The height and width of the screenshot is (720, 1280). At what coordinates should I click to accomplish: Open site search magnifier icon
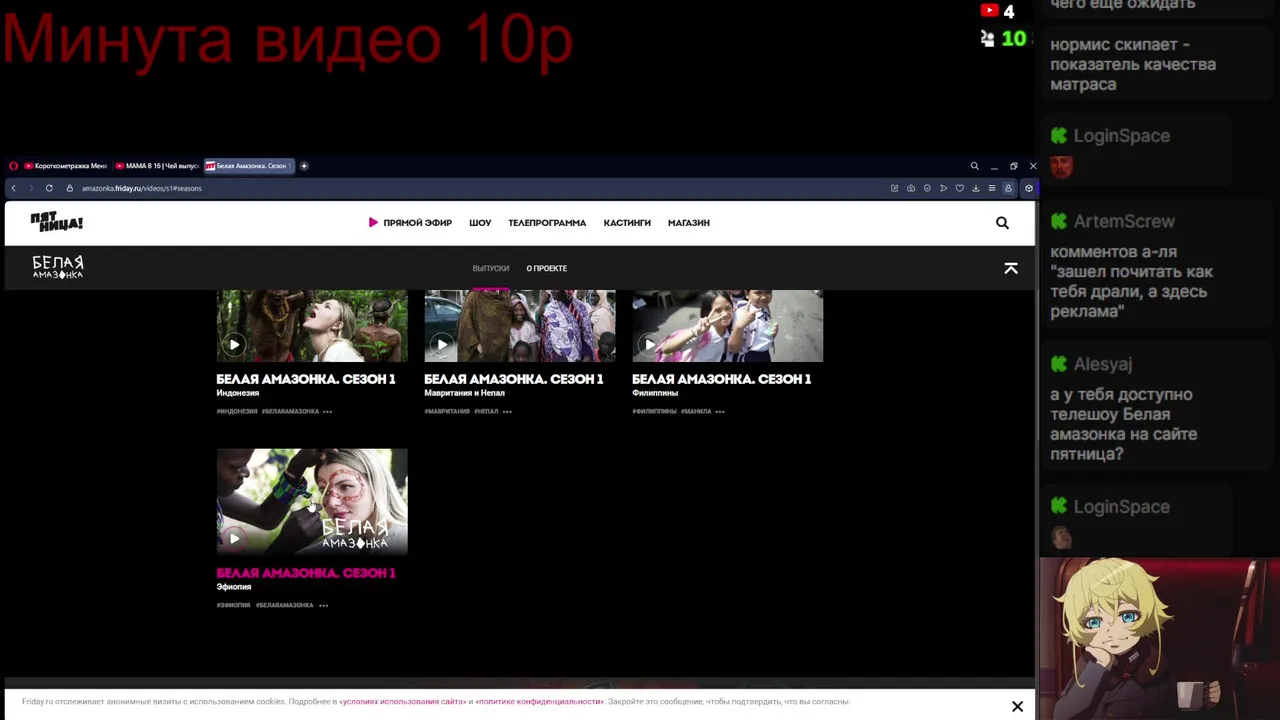coord(1002,223)
